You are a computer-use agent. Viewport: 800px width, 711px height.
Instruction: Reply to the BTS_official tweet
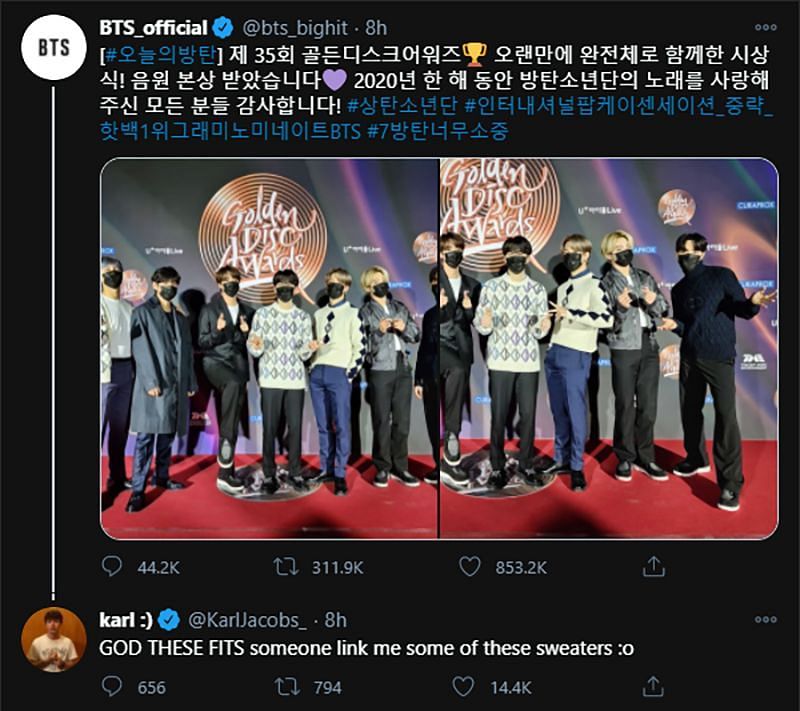click(112, 567)
